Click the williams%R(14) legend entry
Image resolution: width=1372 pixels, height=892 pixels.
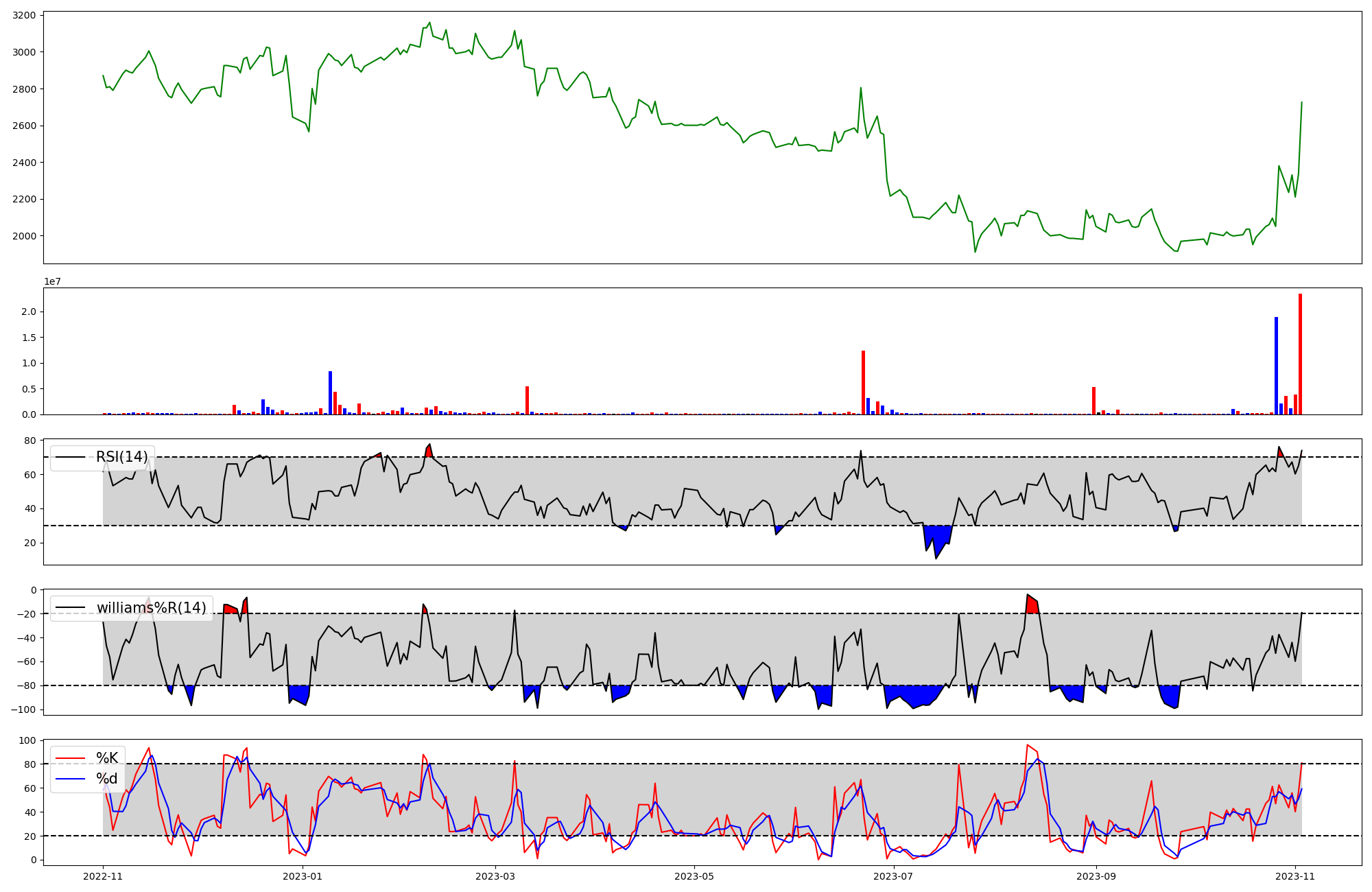[151, 608]
